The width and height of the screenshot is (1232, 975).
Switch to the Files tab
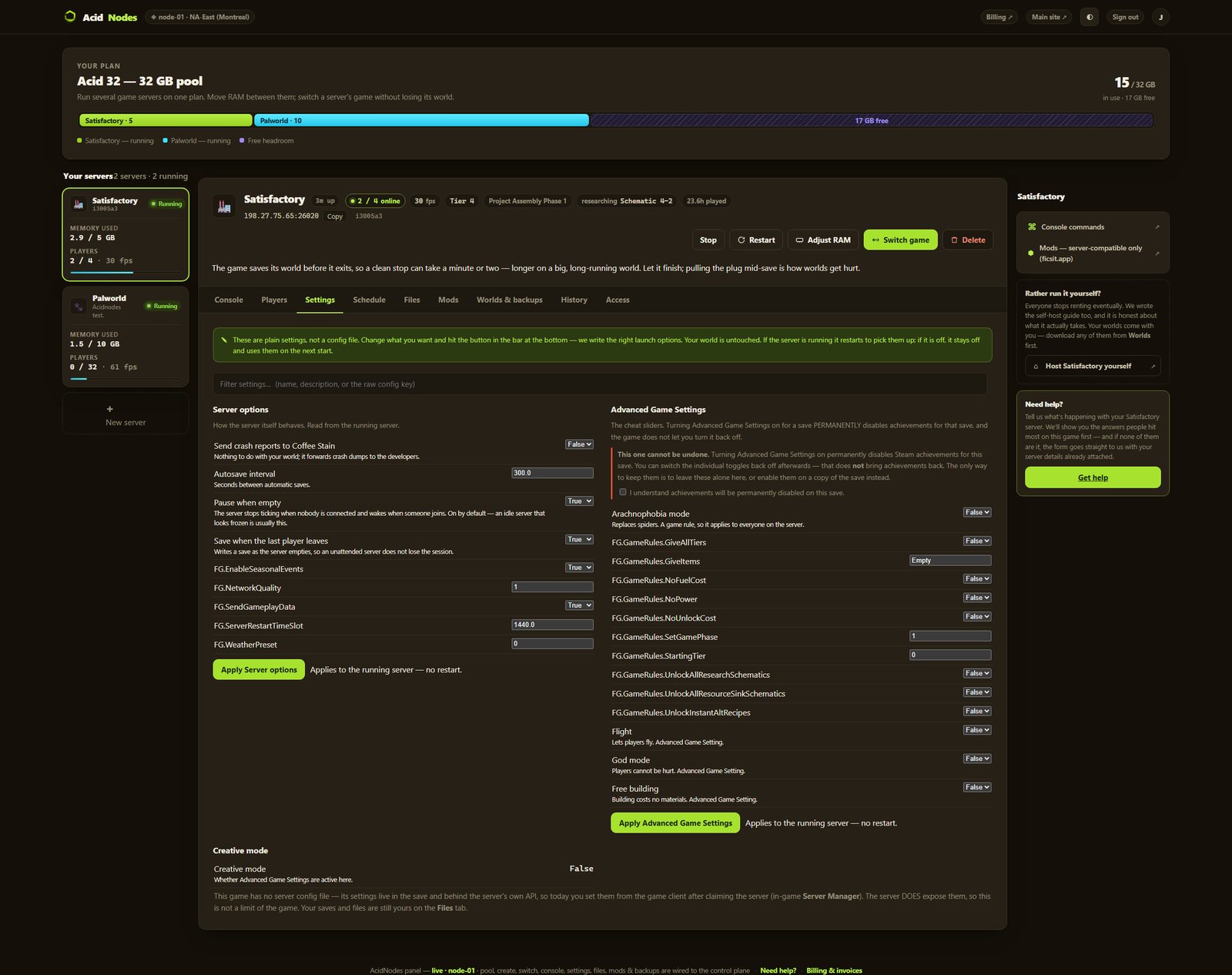click(x=412, y=300)
